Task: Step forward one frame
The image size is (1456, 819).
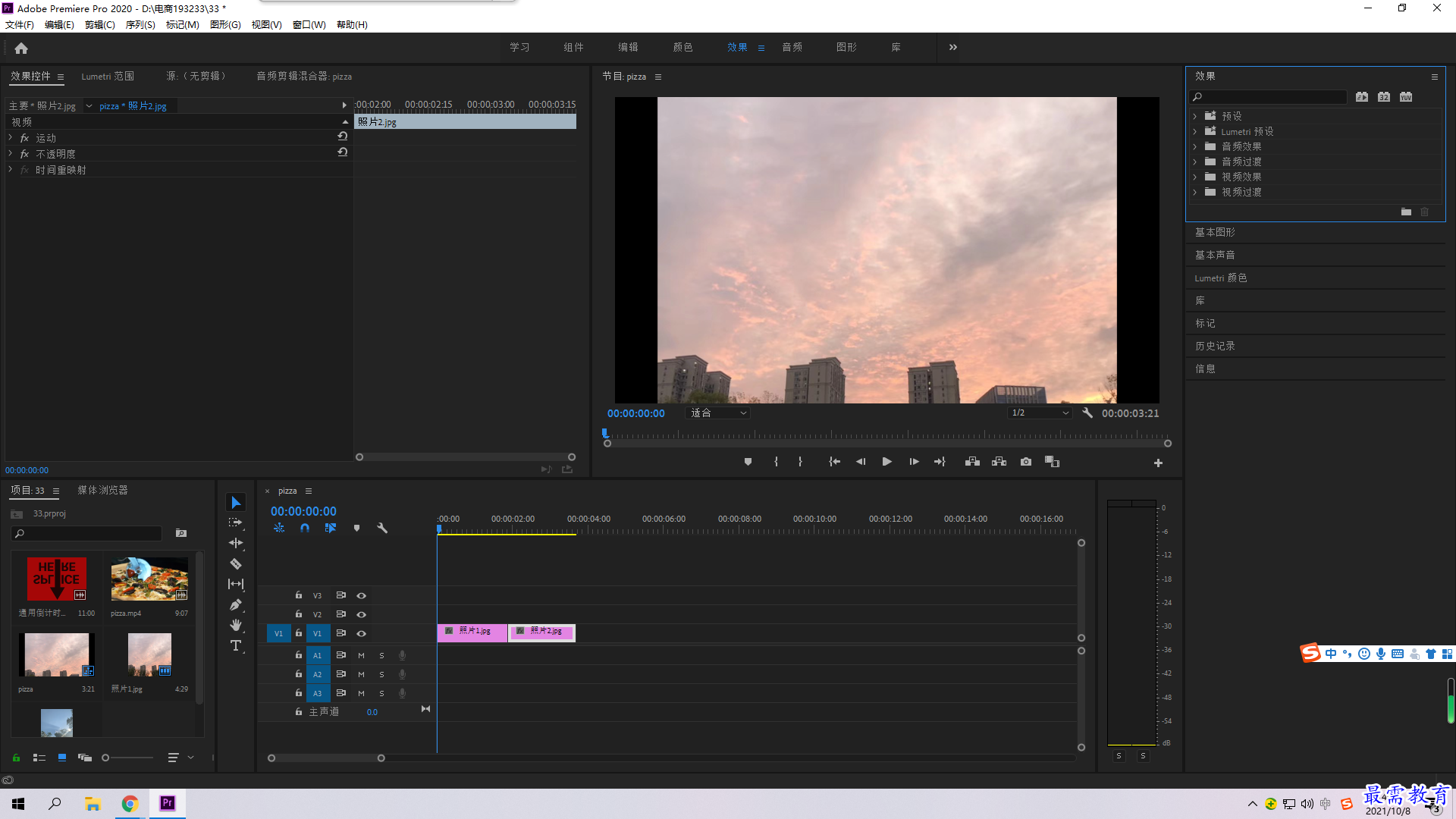Action: click(914, 462)
